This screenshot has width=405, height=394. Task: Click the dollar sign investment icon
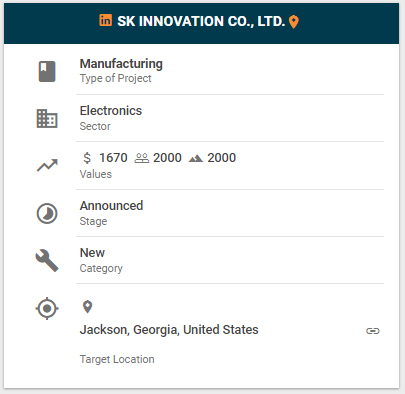coord(87,158)
